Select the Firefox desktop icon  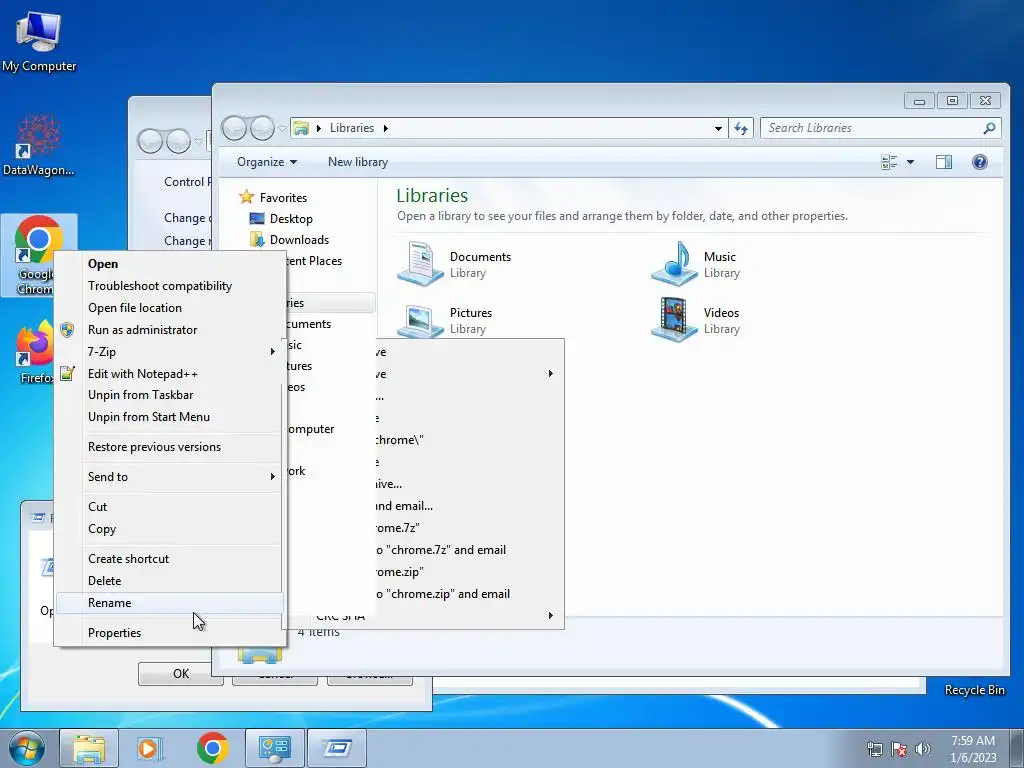[x=34, y=351]
